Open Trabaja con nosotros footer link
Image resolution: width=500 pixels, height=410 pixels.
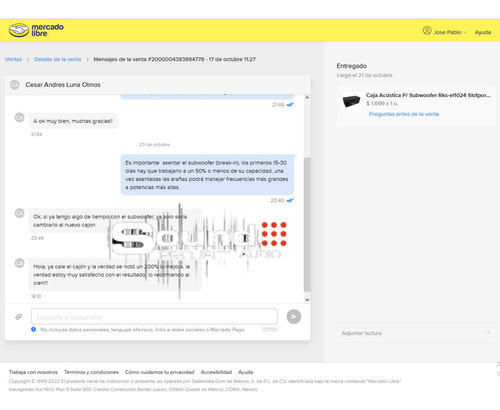pos(33,372)
